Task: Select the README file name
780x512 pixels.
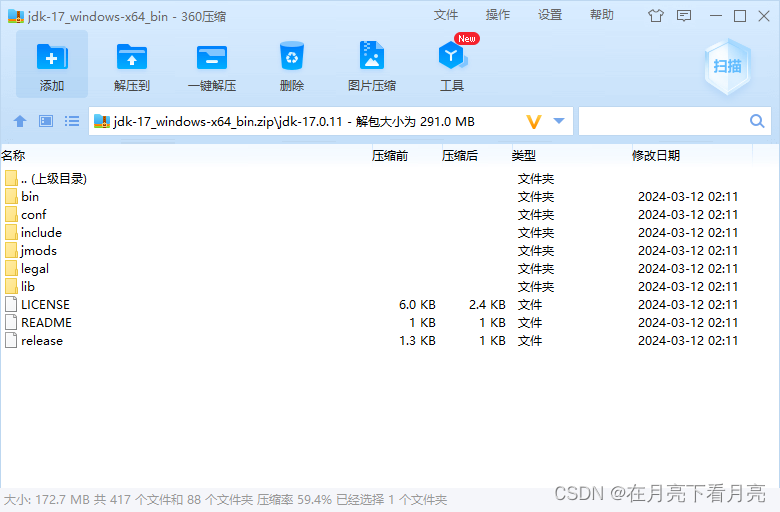Action: click(46, 322)
